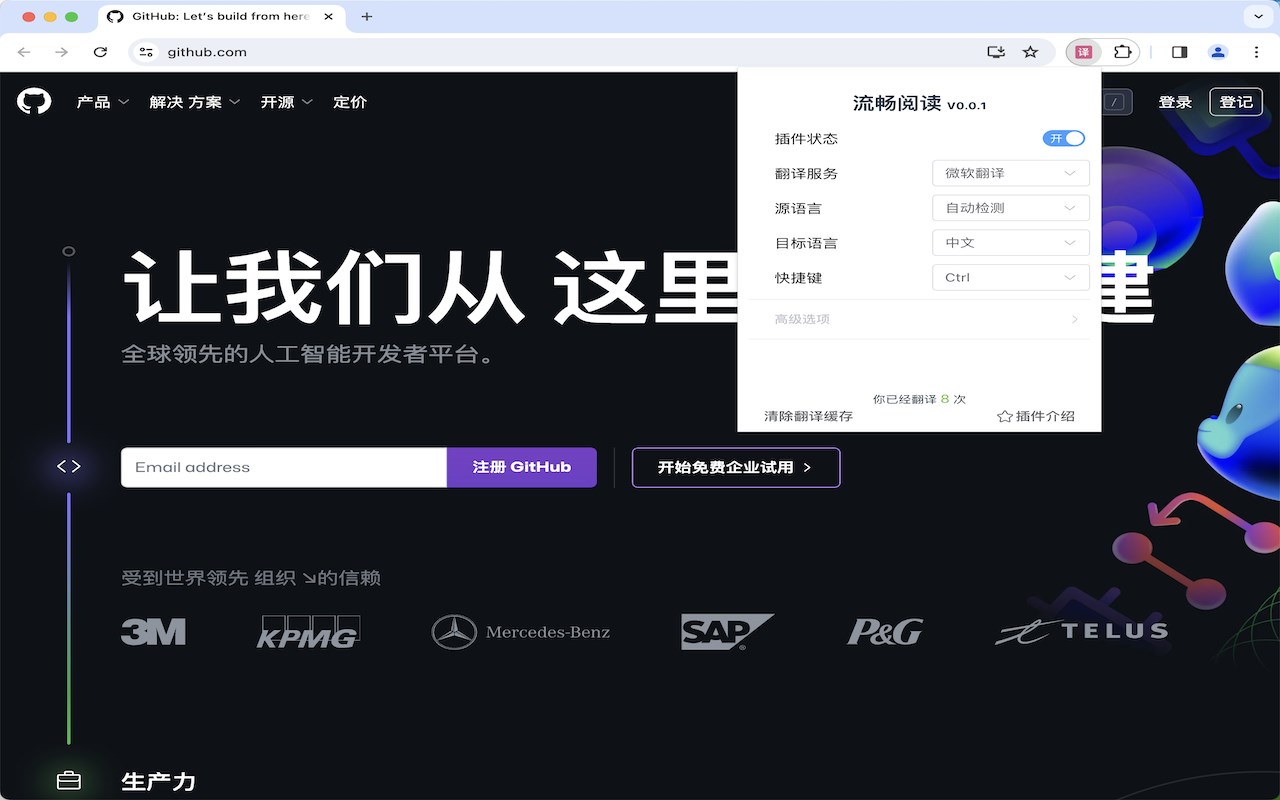
Task: Click the install app icon in address bar
Action: coord(996,52)
